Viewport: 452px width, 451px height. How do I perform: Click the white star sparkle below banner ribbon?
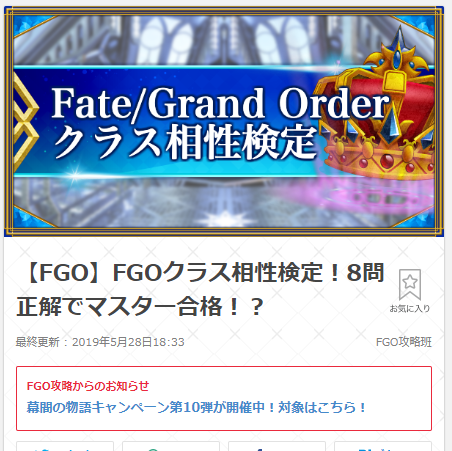(x=226, y=220)
